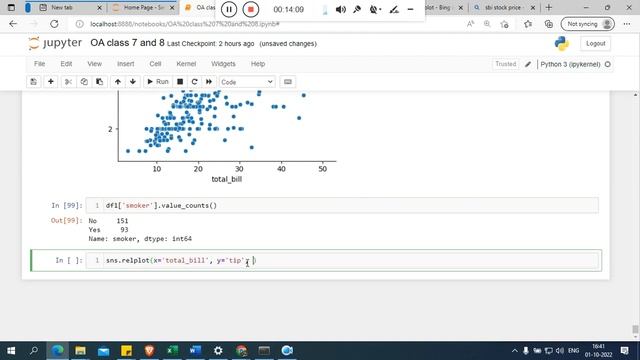Open the Cell menu

pyautogui.click(x=155, y=64)
